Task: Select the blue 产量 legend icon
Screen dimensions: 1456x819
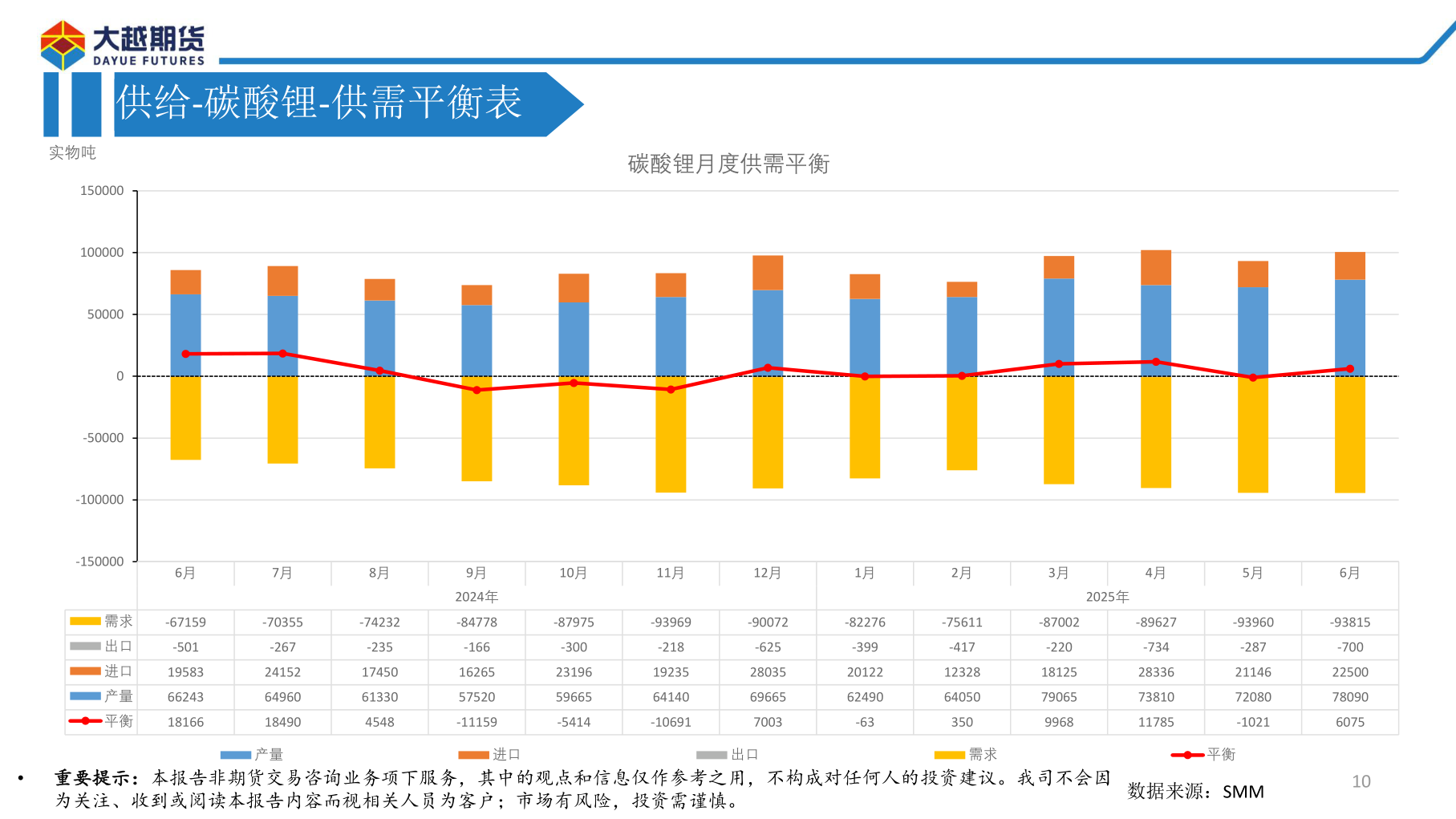Action: click(234, 754)
